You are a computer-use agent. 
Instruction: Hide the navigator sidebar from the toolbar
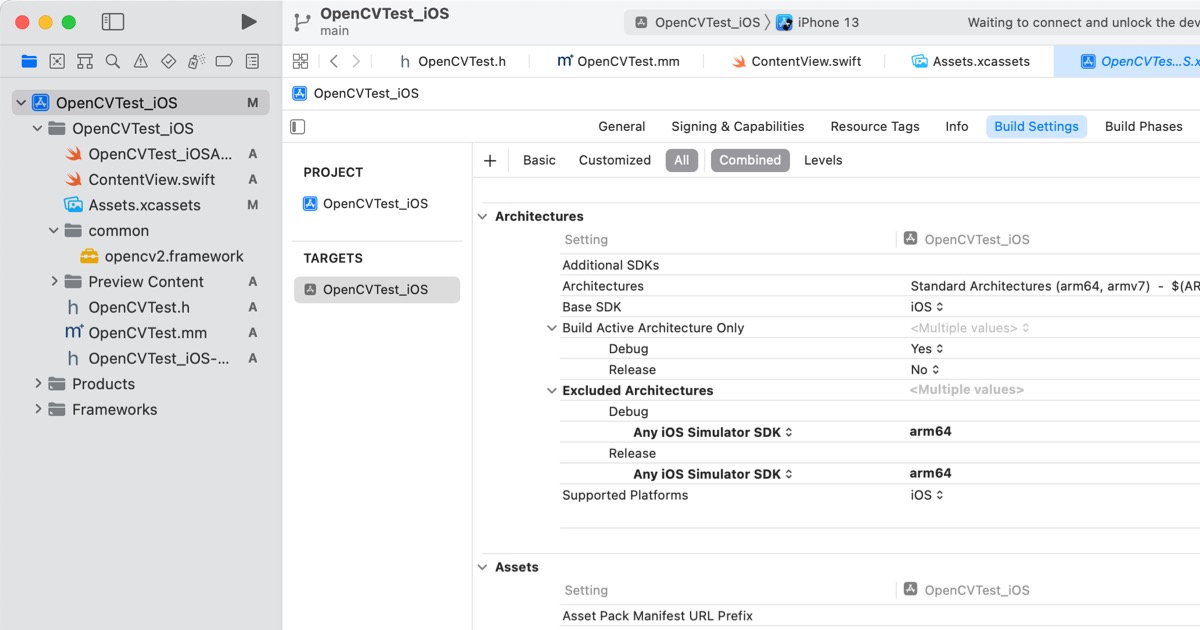113,22
